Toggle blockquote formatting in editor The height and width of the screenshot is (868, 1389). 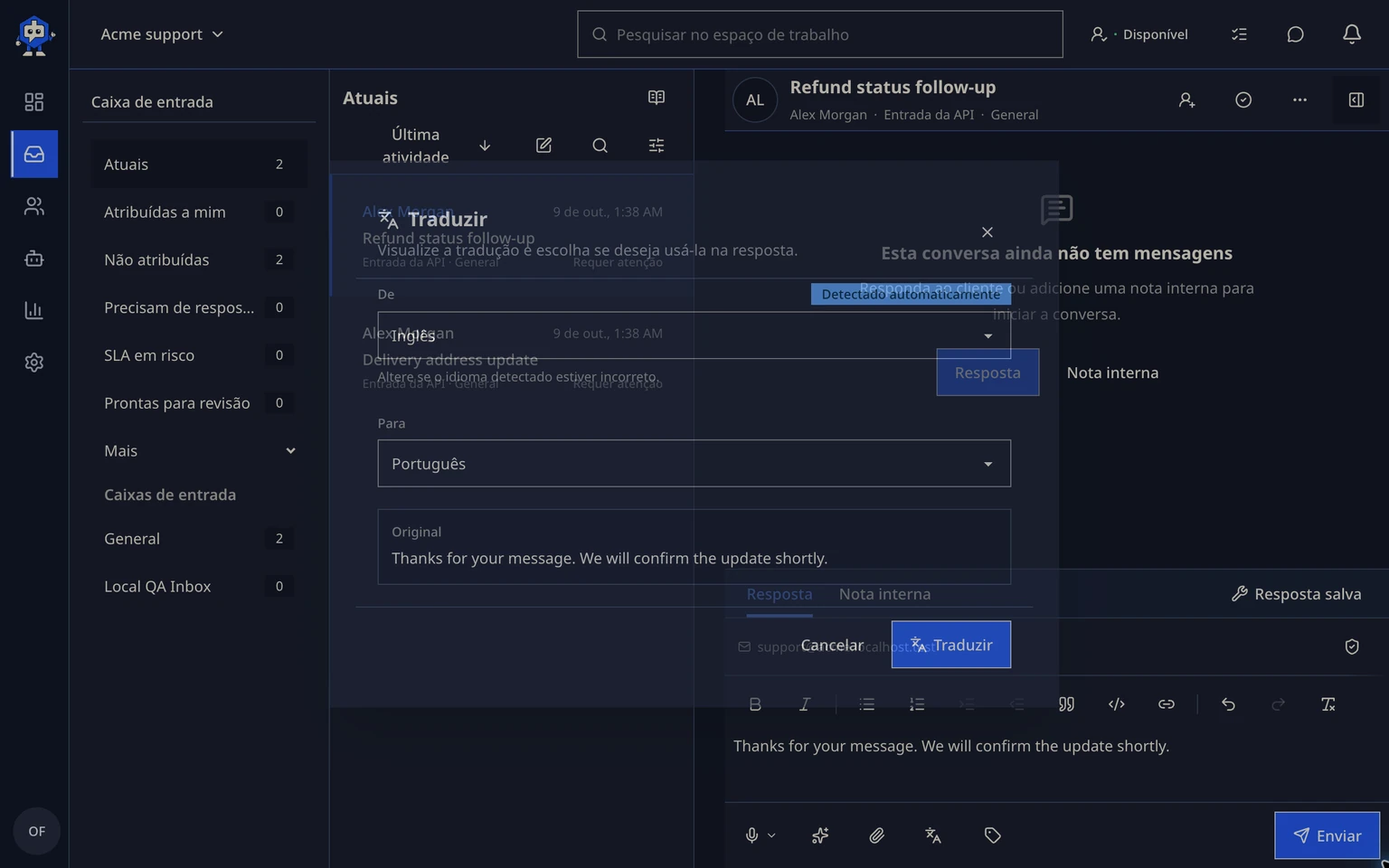tap(1067, 704)
